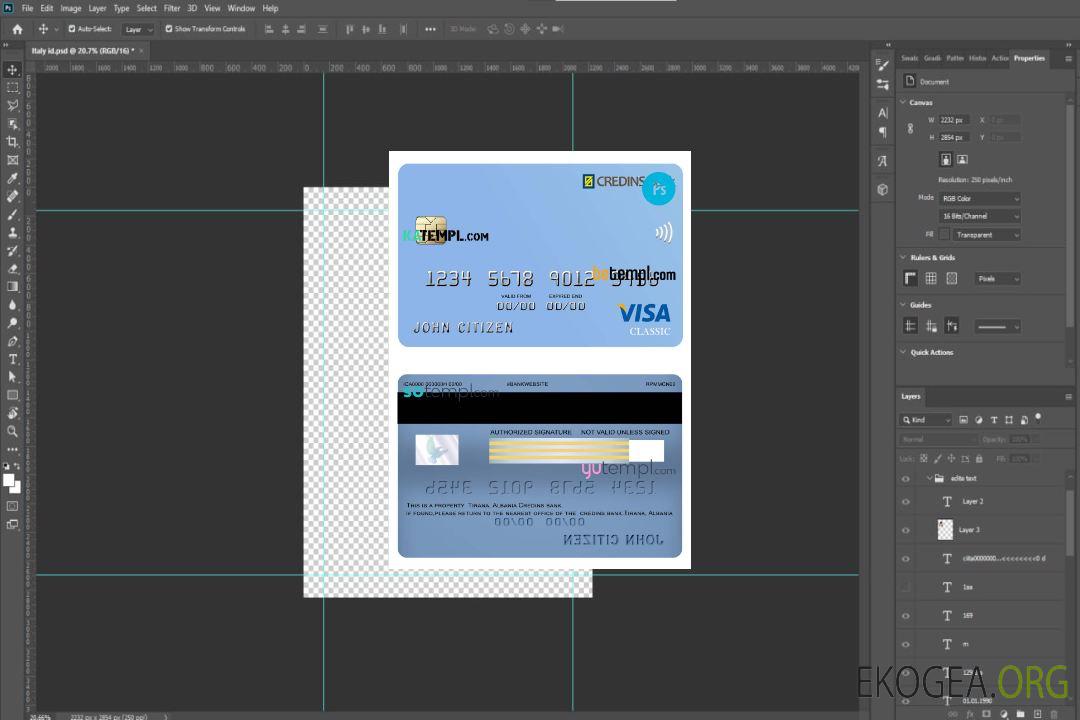Click the align left edges icon

click(x=269, y=29)
